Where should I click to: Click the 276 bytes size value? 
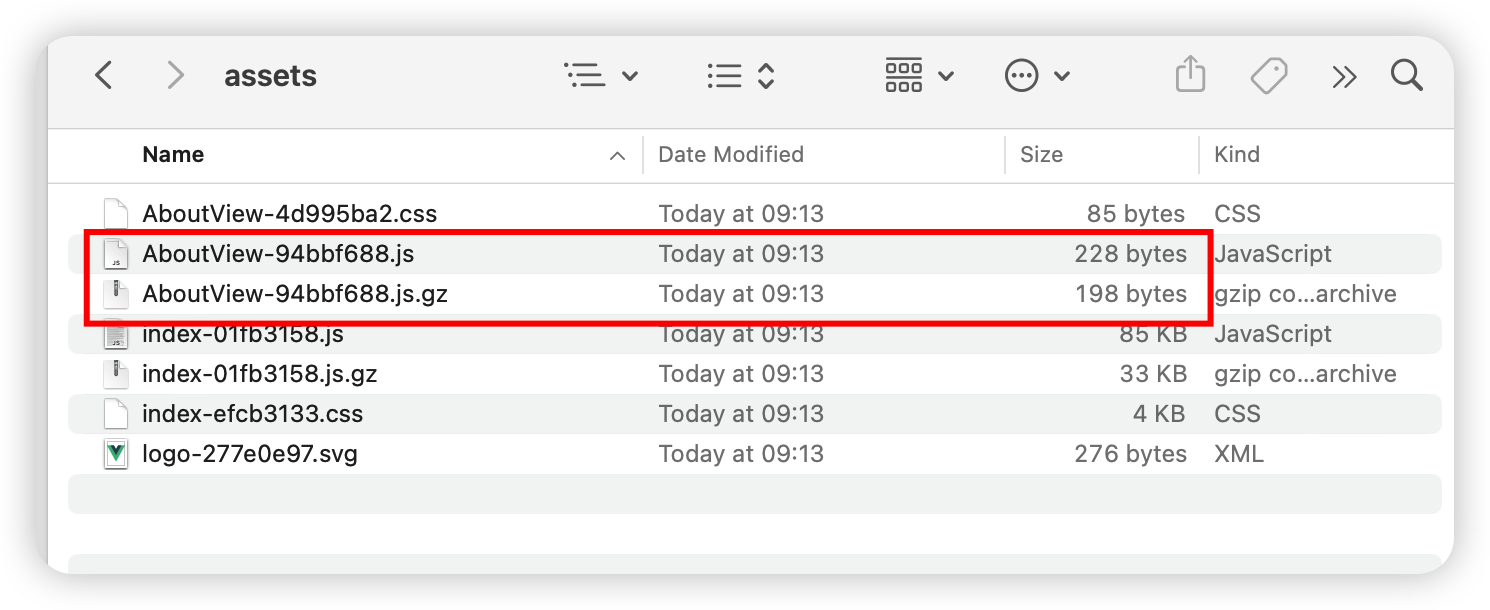pos(1130,454)
